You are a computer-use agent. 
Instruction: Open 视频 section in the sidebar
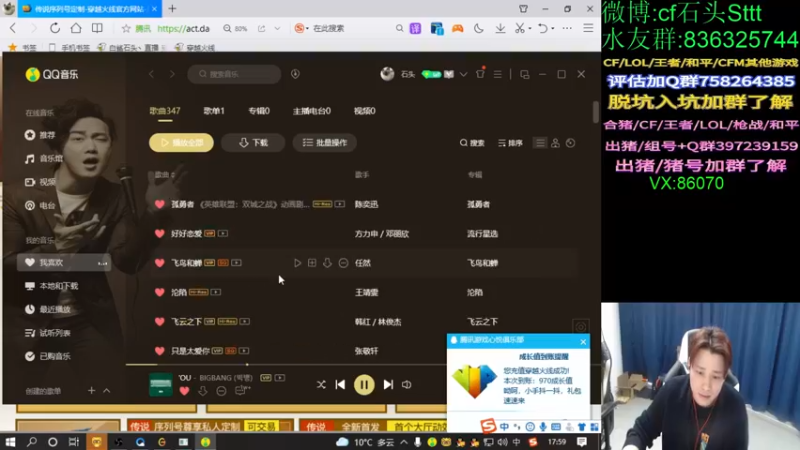point(40,182)
